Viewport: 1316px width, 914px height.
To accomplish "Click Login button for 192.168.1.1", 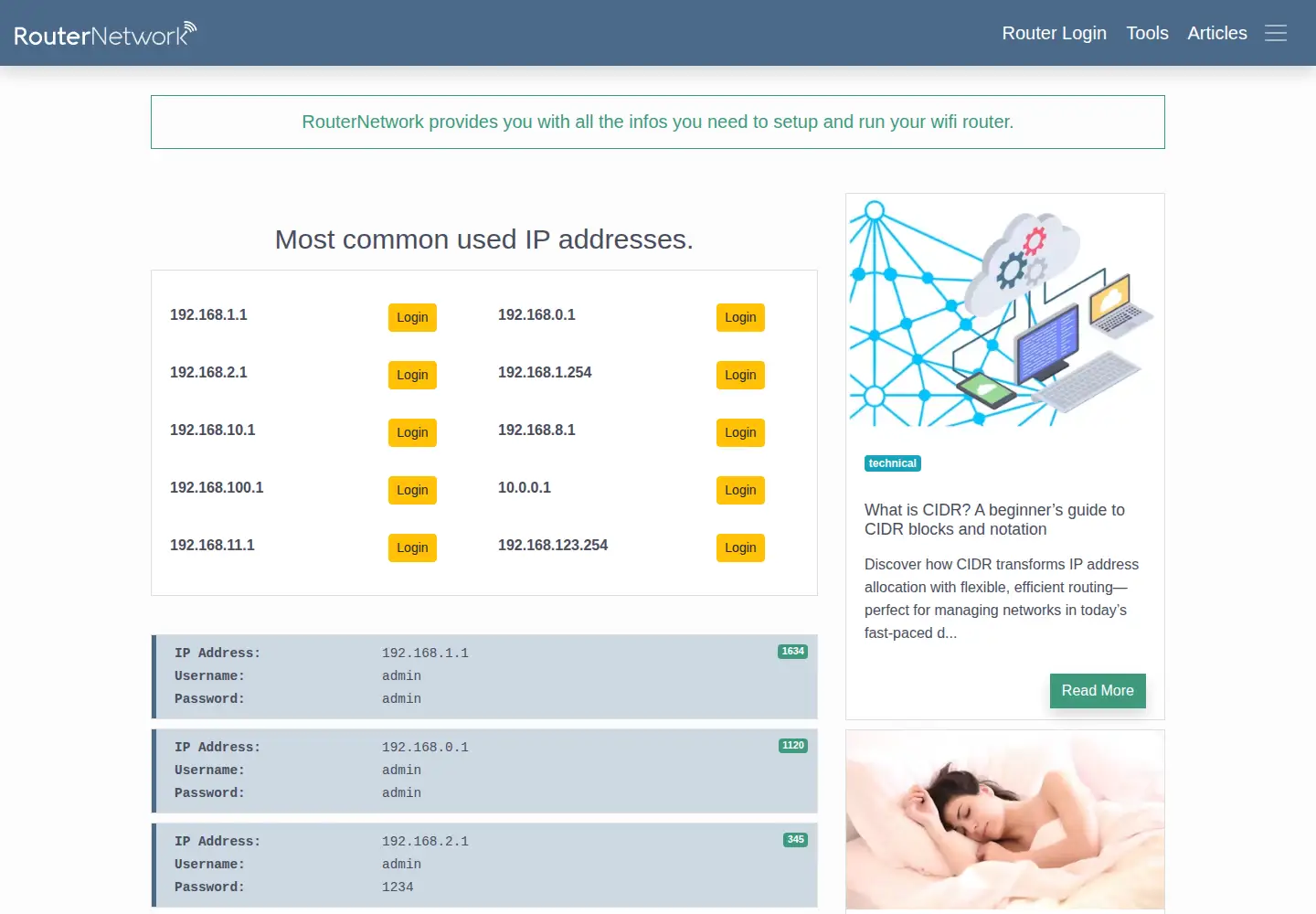I will coord(412,317).
